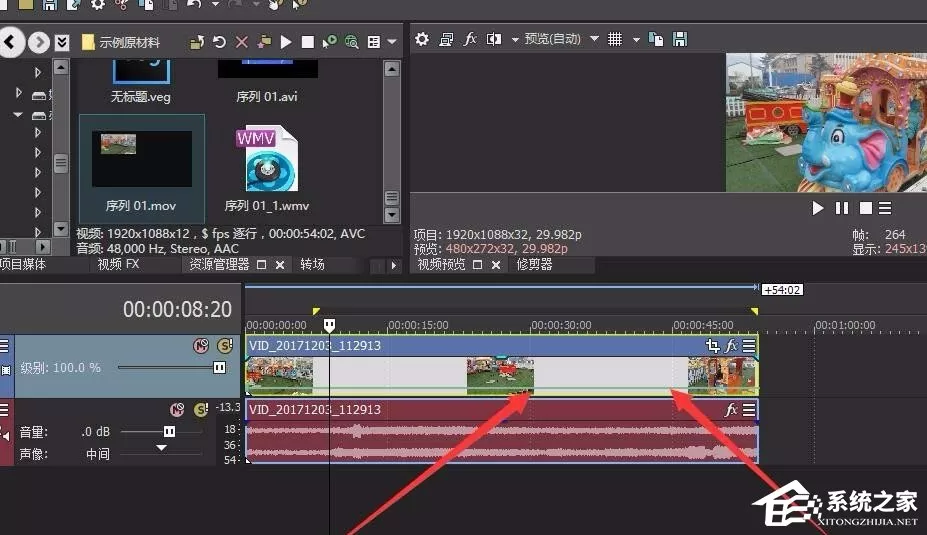The image size is (927, 535).
Task: Open event pan/crop on video clip
Action: pyautogui.click(x=712, y=346)
